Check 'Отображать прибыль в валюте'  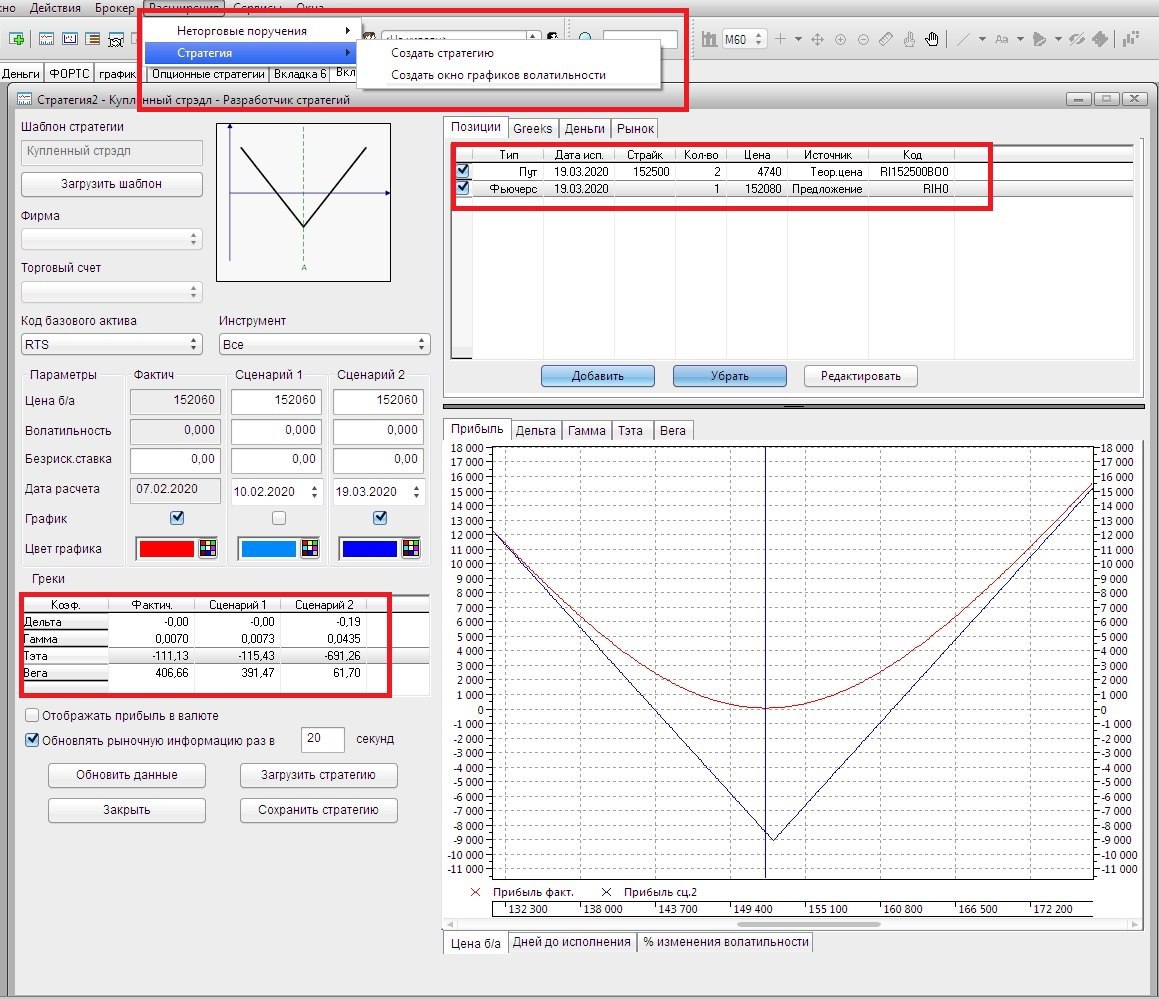pos(33,715)
